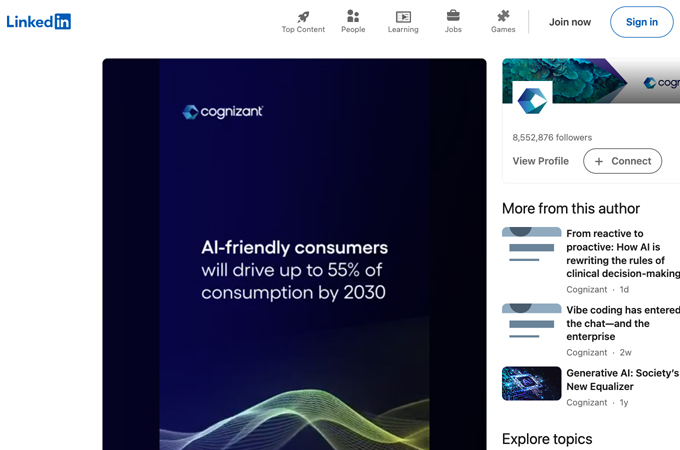Open article 'From reactive to proactive' link
The height and width of the screenshot is (450, 680).
pos(623,254)
